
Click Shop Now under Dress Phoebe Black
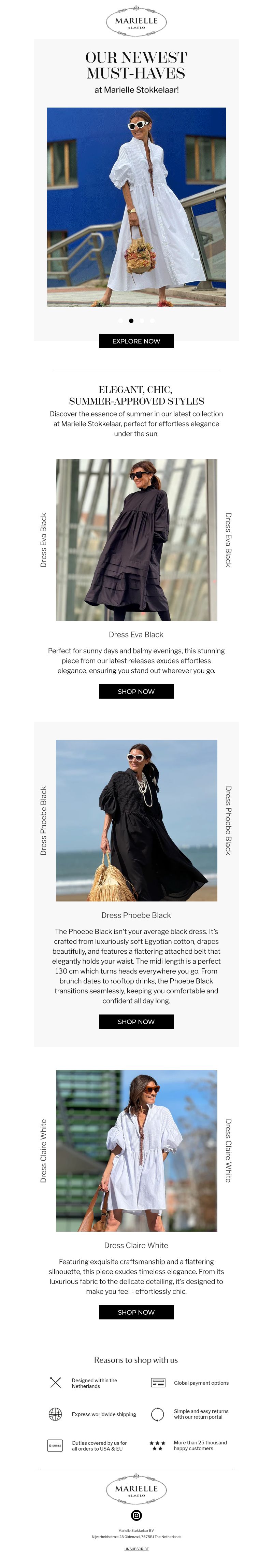tap(136, 1021)
